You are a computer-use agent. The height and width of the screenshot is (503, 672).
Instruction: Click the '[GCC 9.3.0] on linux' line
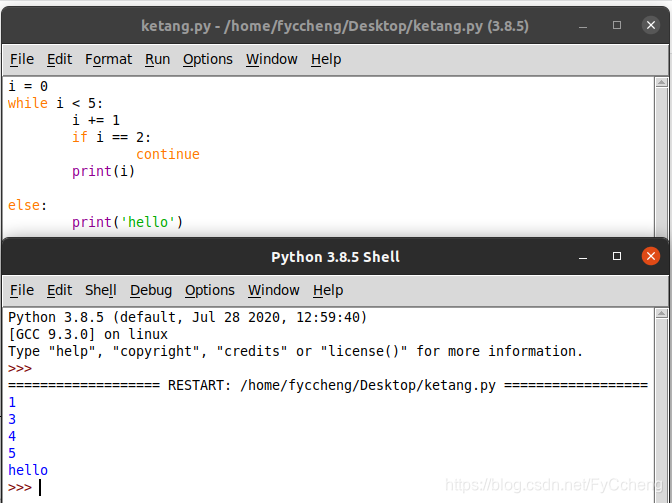click(88, 334)
